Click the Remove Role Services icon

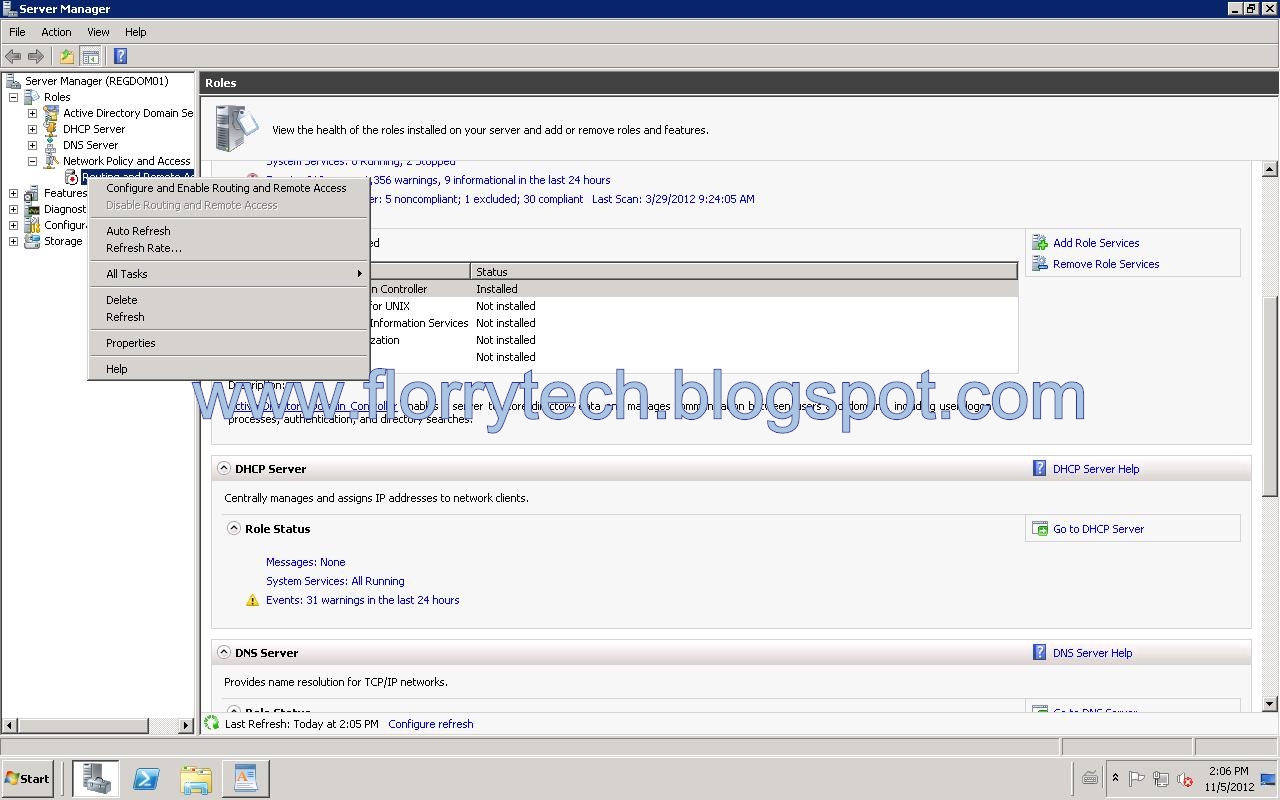[1040, 264]
